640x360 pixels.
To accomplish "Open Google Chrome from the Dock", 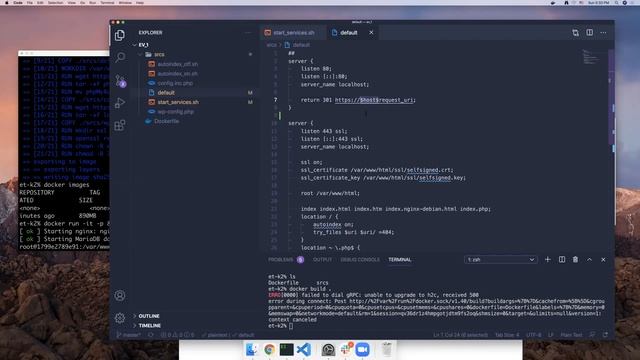I will tap(269, 350).
